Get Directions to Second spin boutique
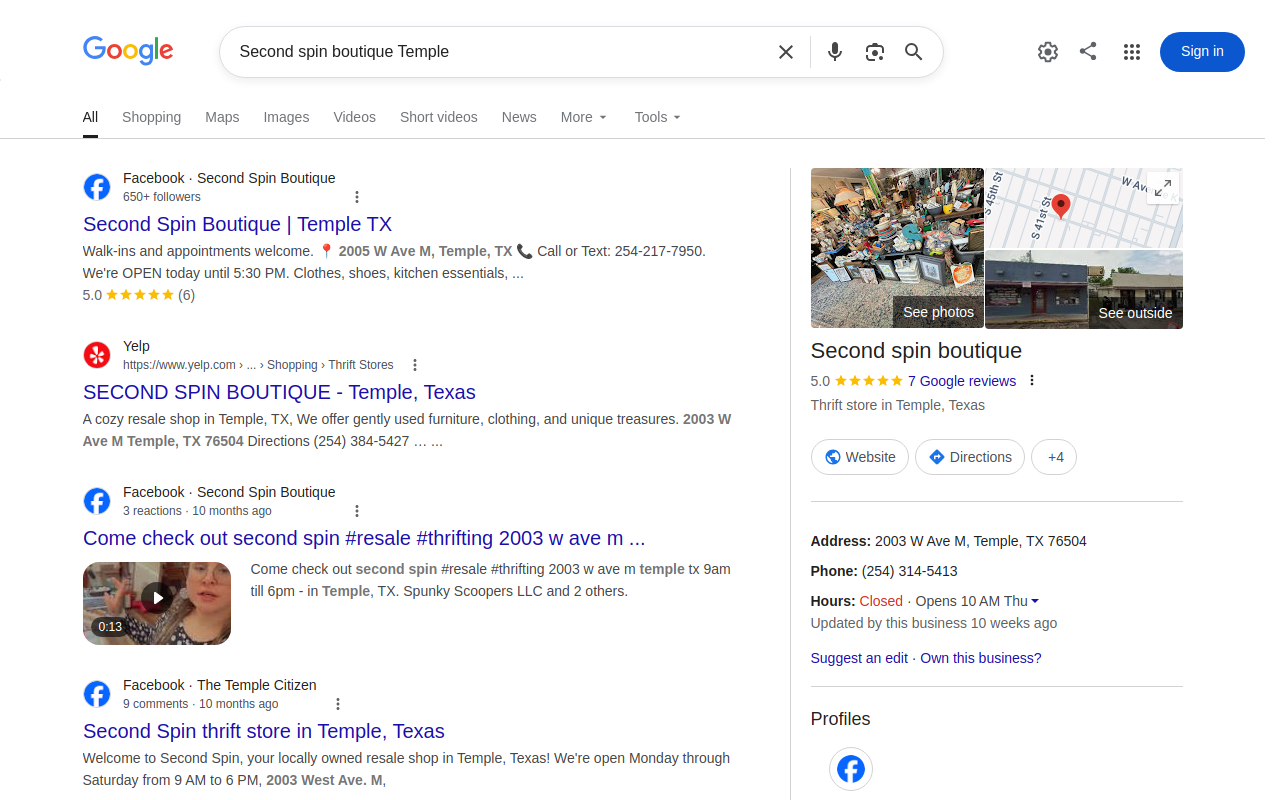 tap(969, 457)
